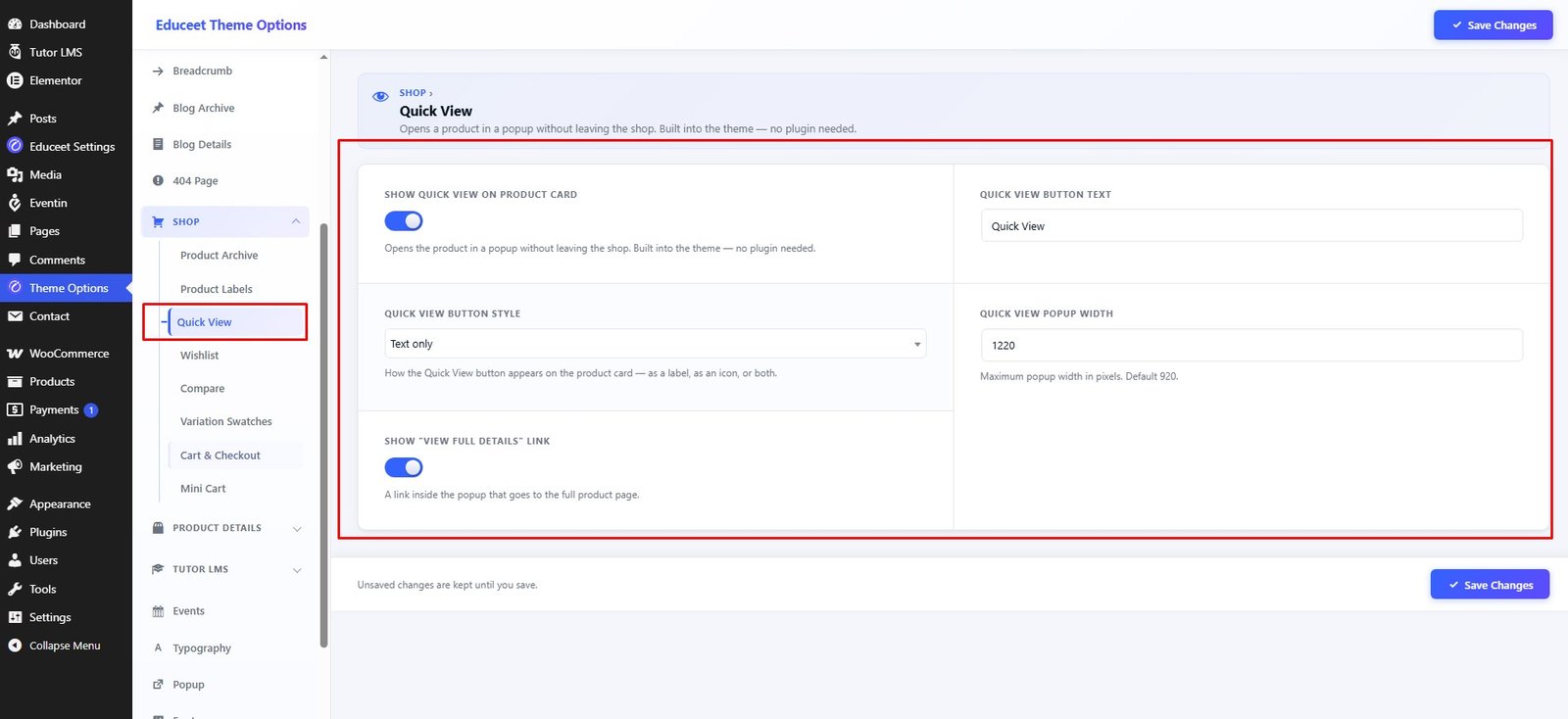This screenshot has width=1568, height=719.
Task: Open the Compare submenu item
Action: tap(203, 389)
